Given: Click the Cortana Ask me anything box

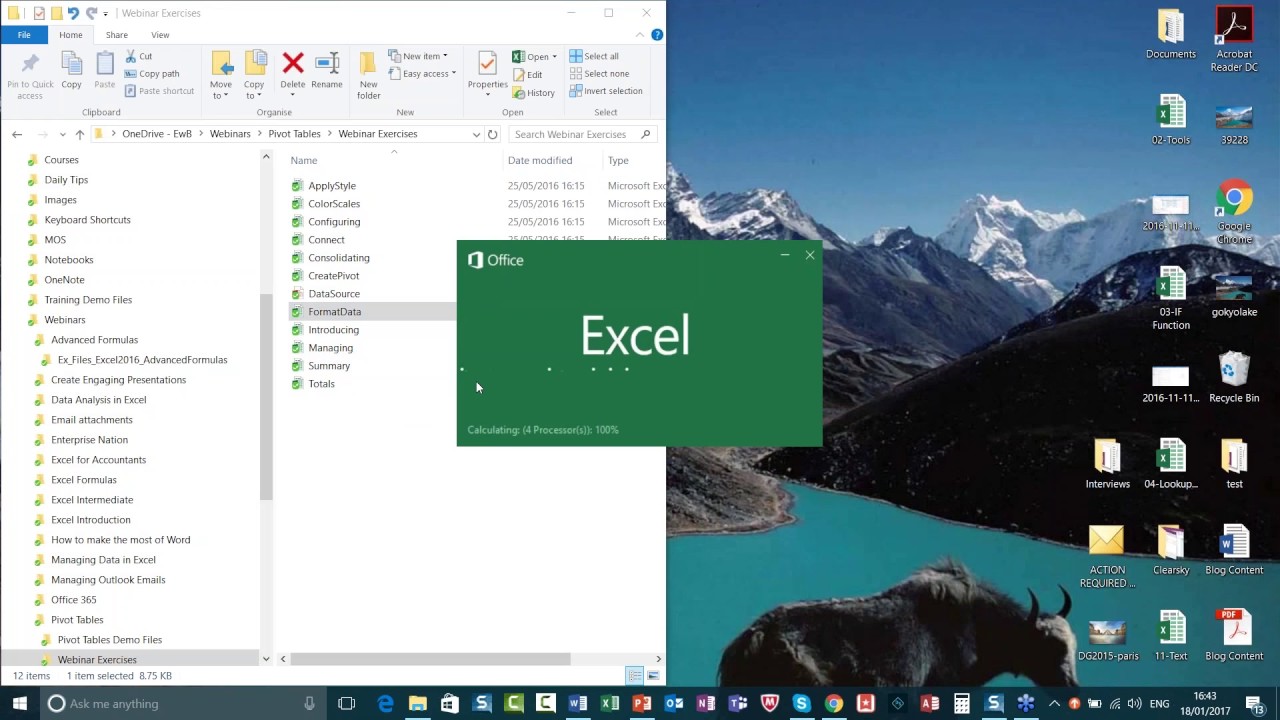Looking at the screenshot, I should pyautogui.click(x=182, y=703).
